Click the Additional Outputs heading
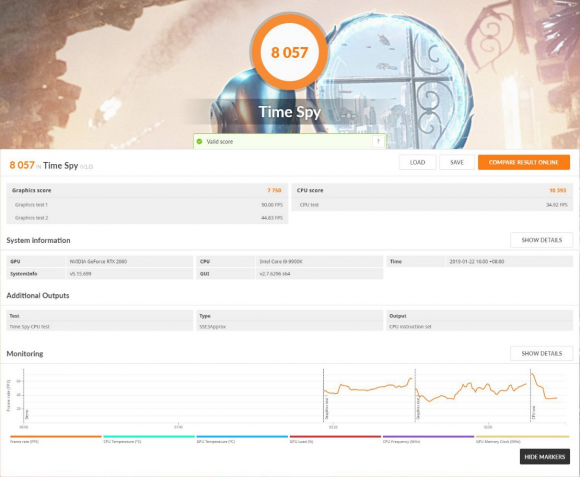 [x=38, y=295]
